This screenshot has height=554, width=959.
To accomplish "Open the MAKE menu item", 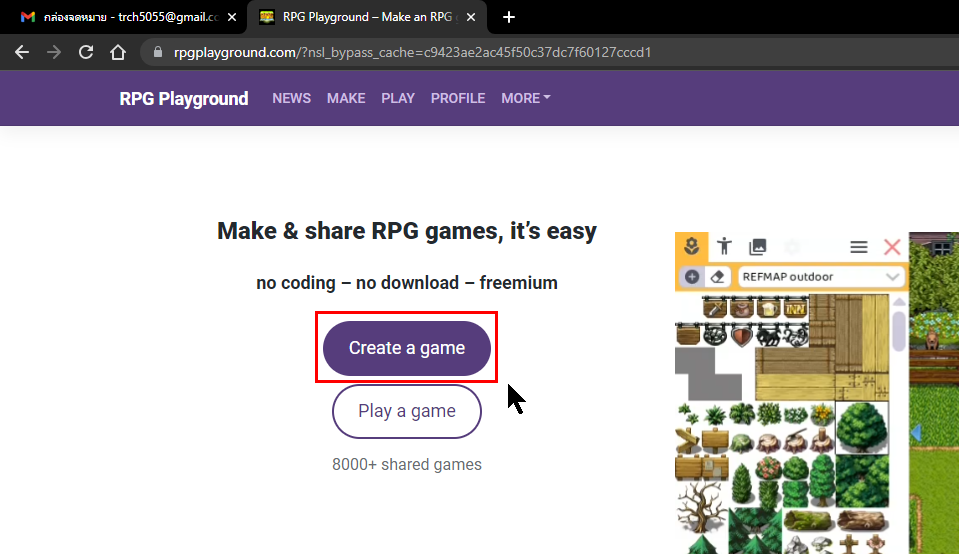I will click(346, 98).
